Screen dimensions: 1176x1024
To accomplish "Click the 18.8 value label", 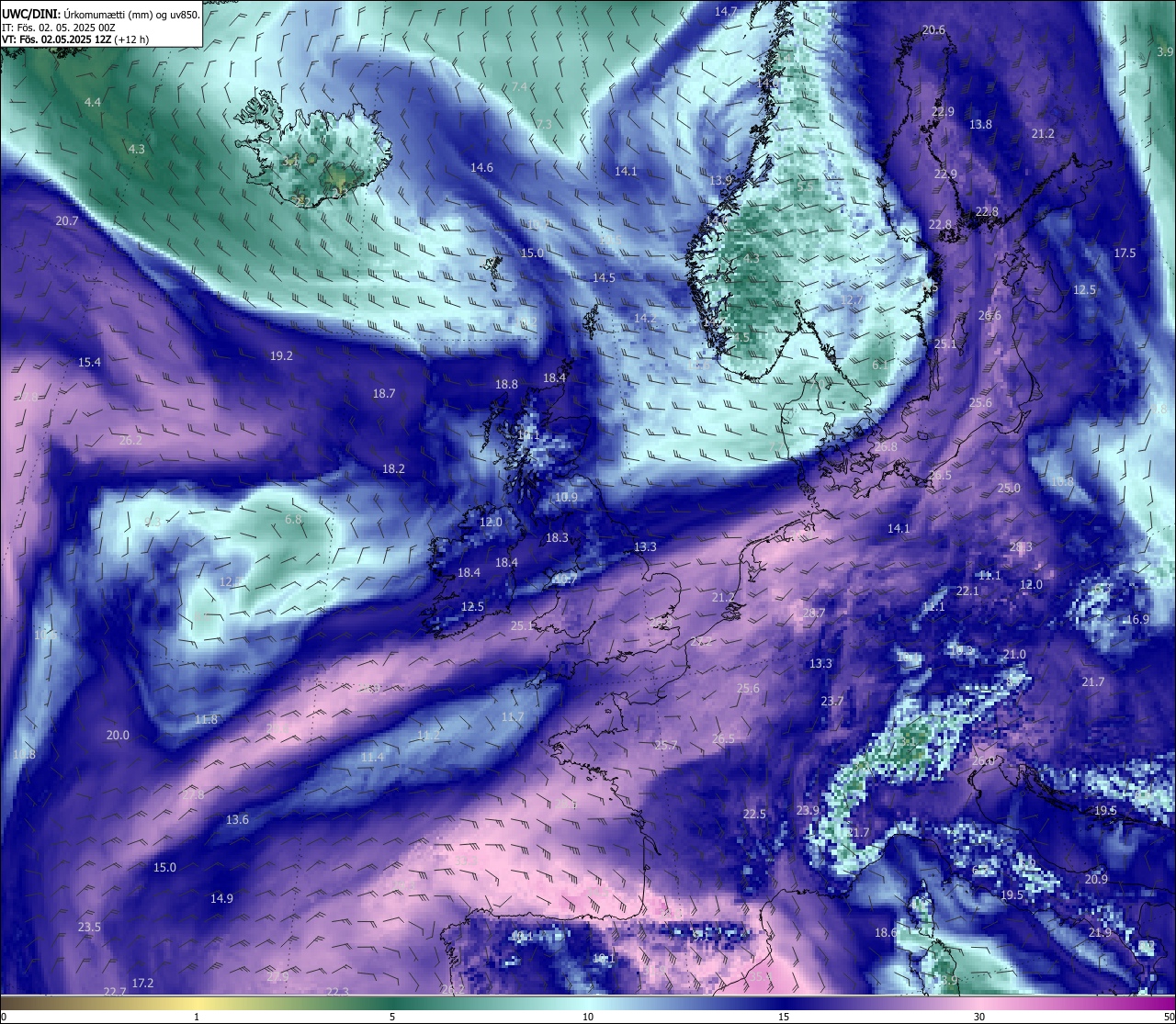I will 506,384.
